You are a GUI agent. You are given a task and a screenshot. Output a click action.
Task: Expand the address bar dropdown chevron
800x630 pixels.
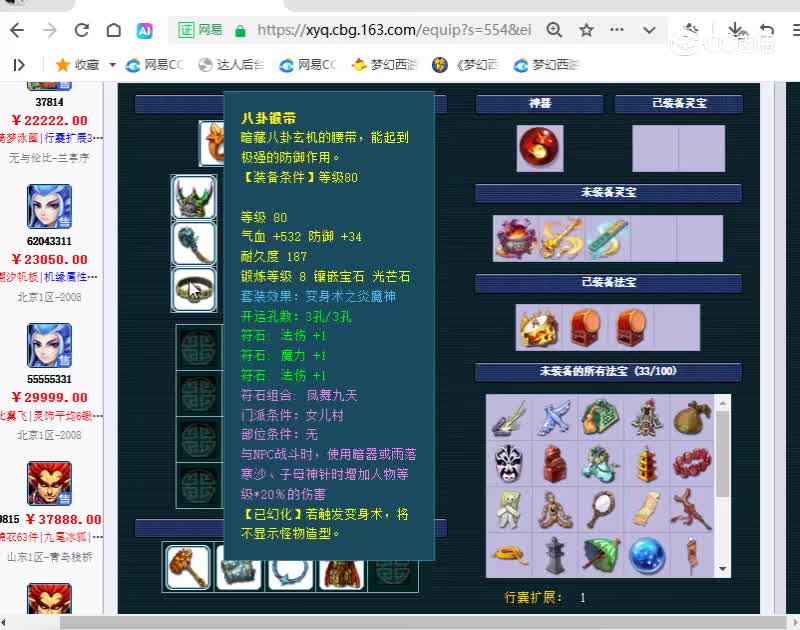tap(649, 30)
